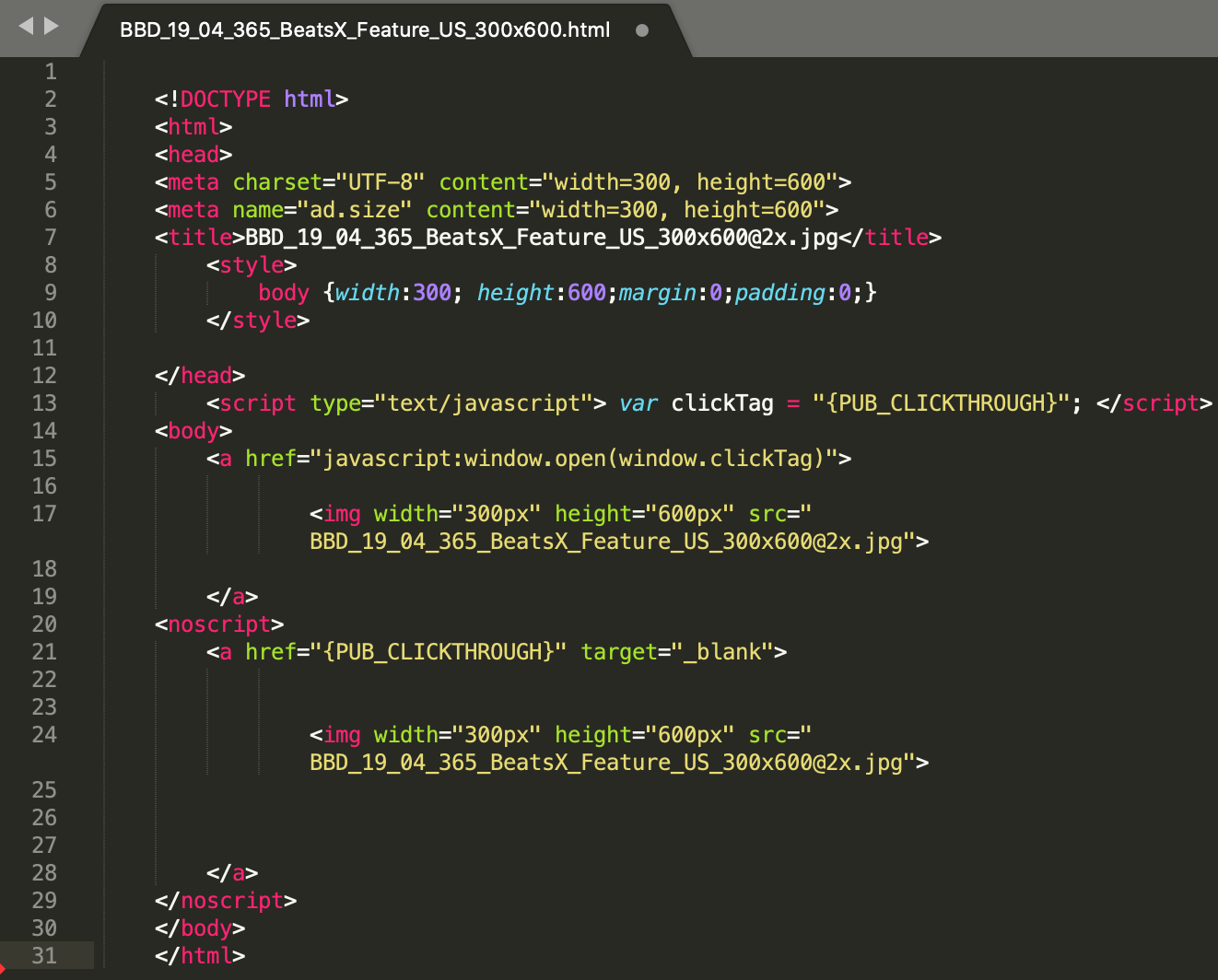Click the charset="UTF-8" attribute on line 5
This screenshot has height=980, width=1218.
click(x=327, y=181)
